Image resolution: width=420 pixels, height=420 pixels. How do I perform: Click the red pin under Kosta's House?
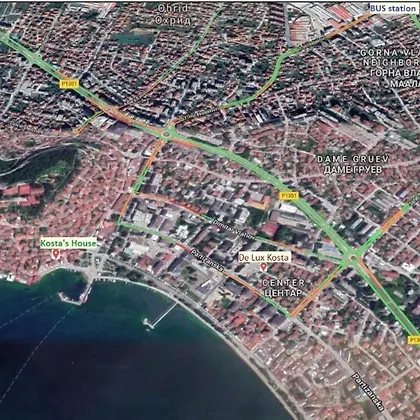[x=56, y=254]
